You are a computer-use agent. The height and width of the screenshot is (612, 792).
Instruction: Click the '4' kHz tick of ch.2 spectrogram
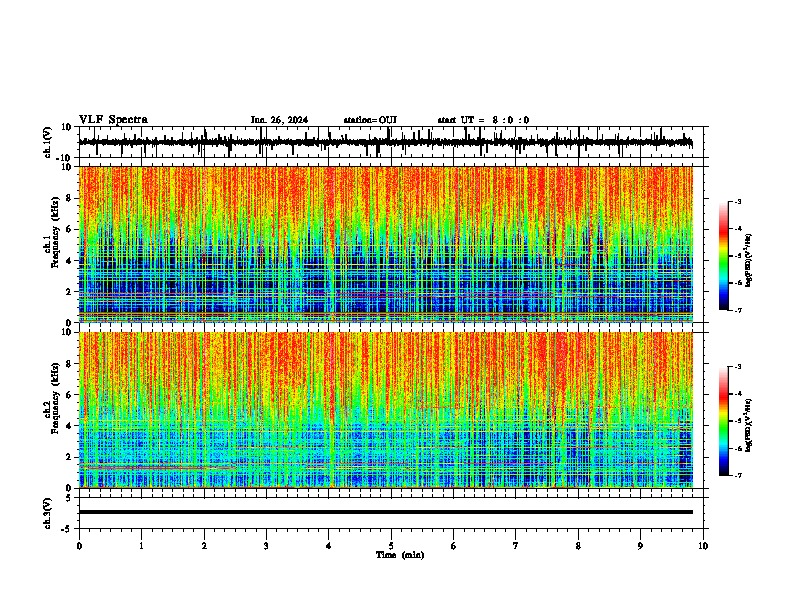click(70, 426)
